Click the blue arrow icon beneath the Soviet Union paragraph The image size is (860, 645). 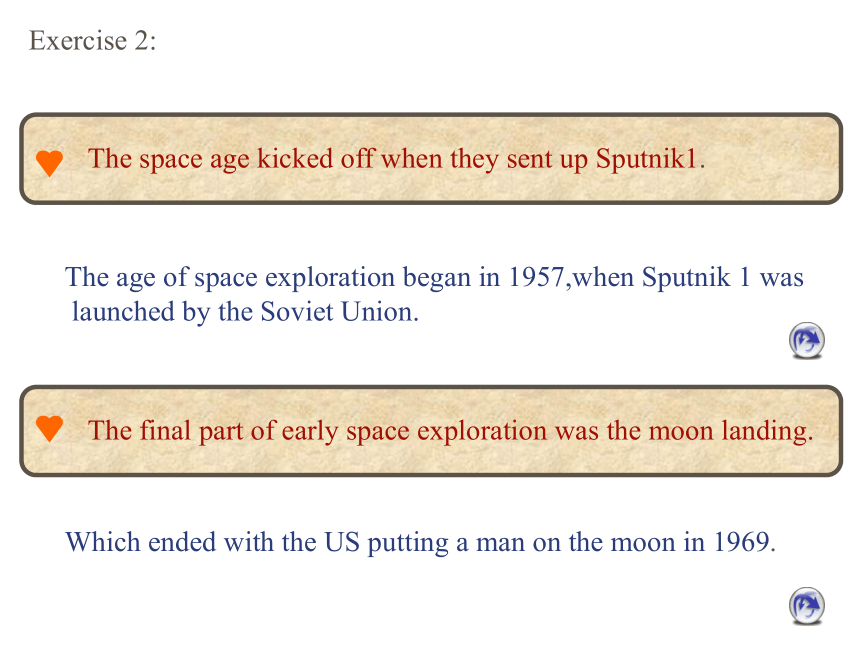807,340
